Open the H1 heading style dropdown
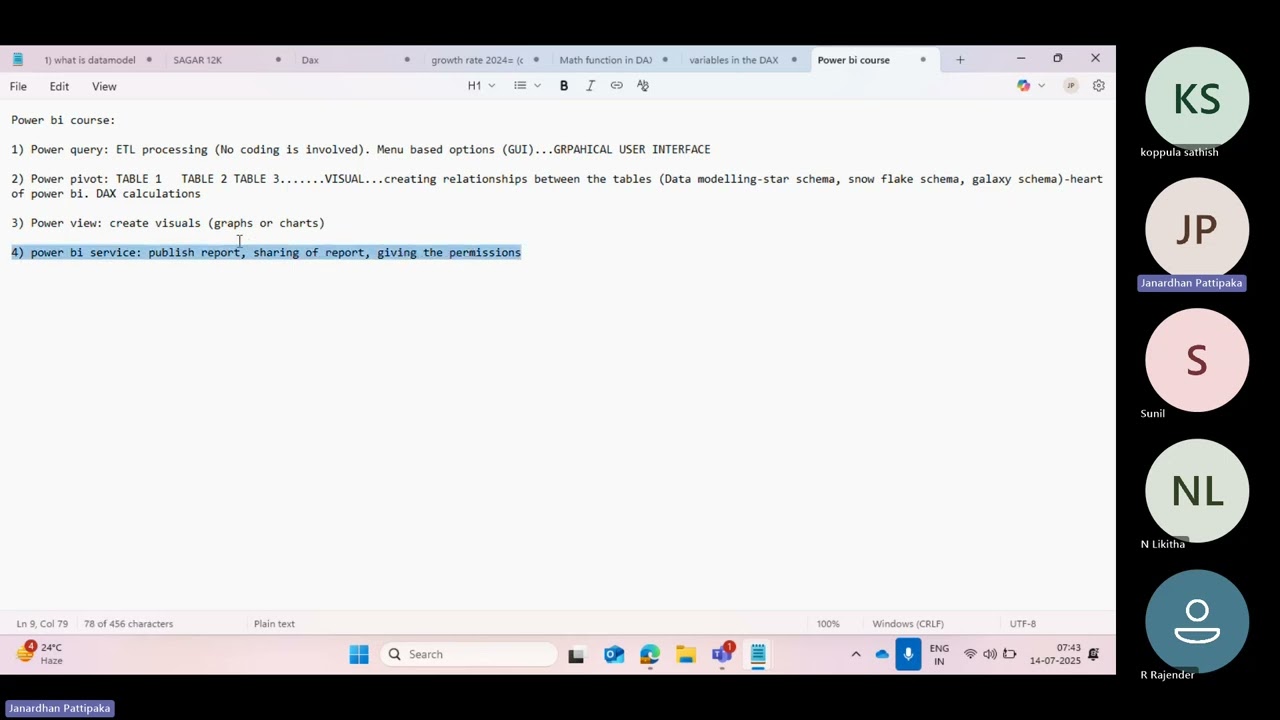This screenshot has width=1280, height=720. click(481, 86)
